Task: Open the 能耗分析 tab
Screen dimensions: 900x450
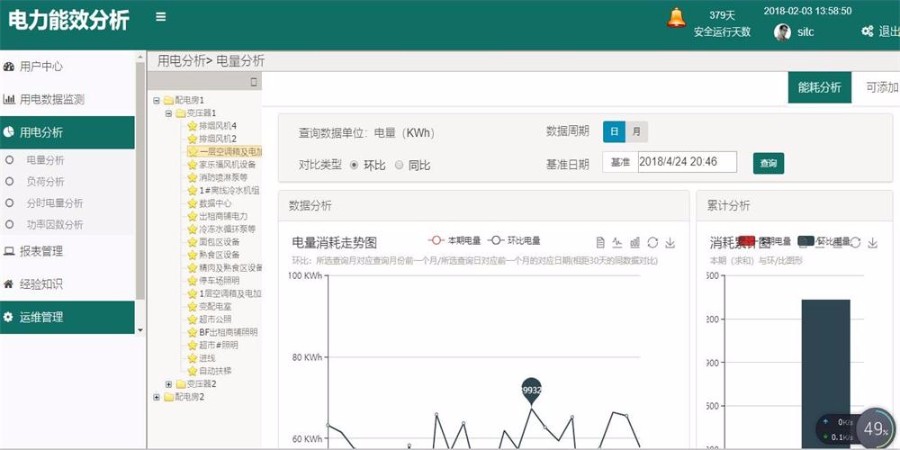Action: tap(819, 87)
